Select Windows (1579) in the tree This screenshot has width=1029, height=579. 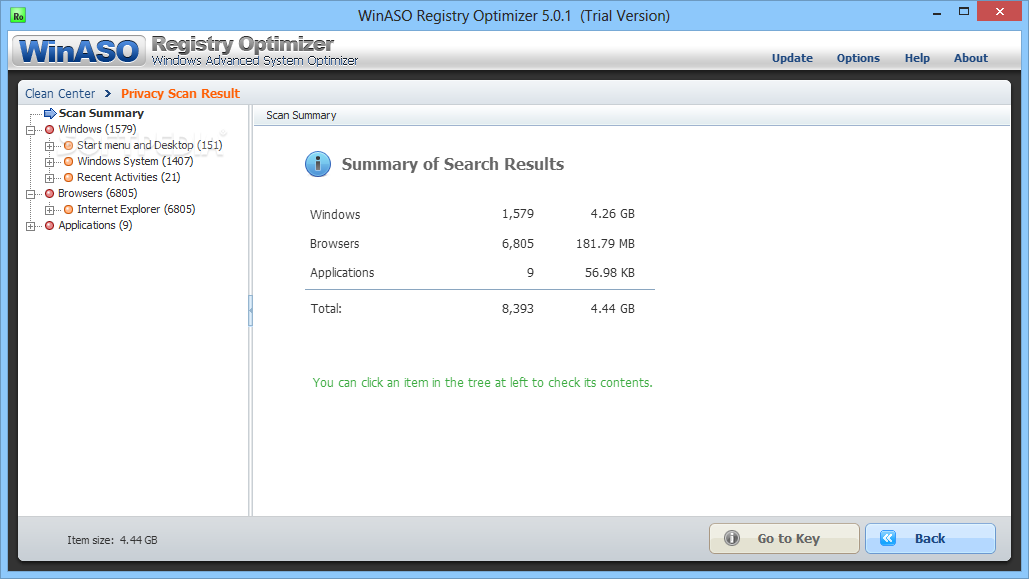(x=97, y=129)
